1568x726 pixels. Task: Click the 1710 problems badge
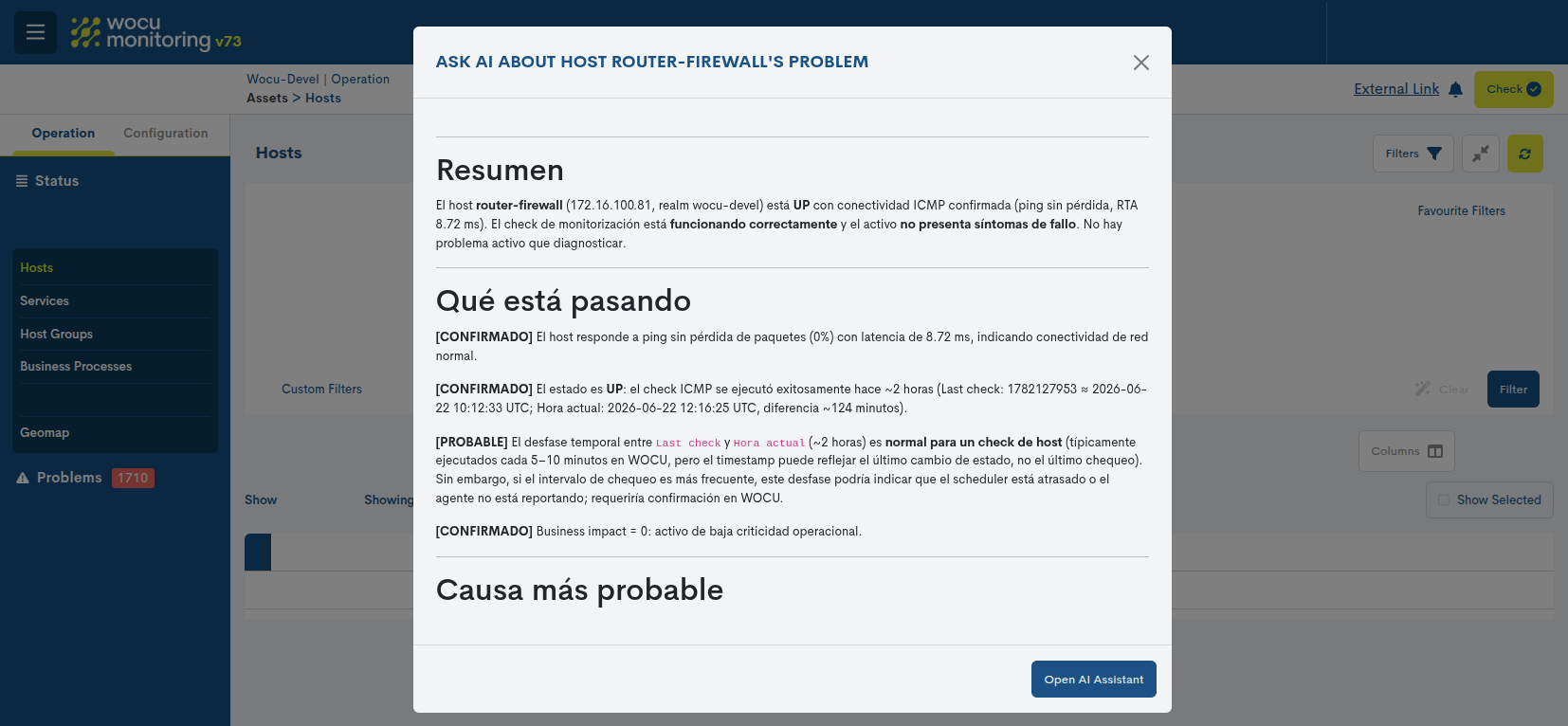(x=133, y=478)
